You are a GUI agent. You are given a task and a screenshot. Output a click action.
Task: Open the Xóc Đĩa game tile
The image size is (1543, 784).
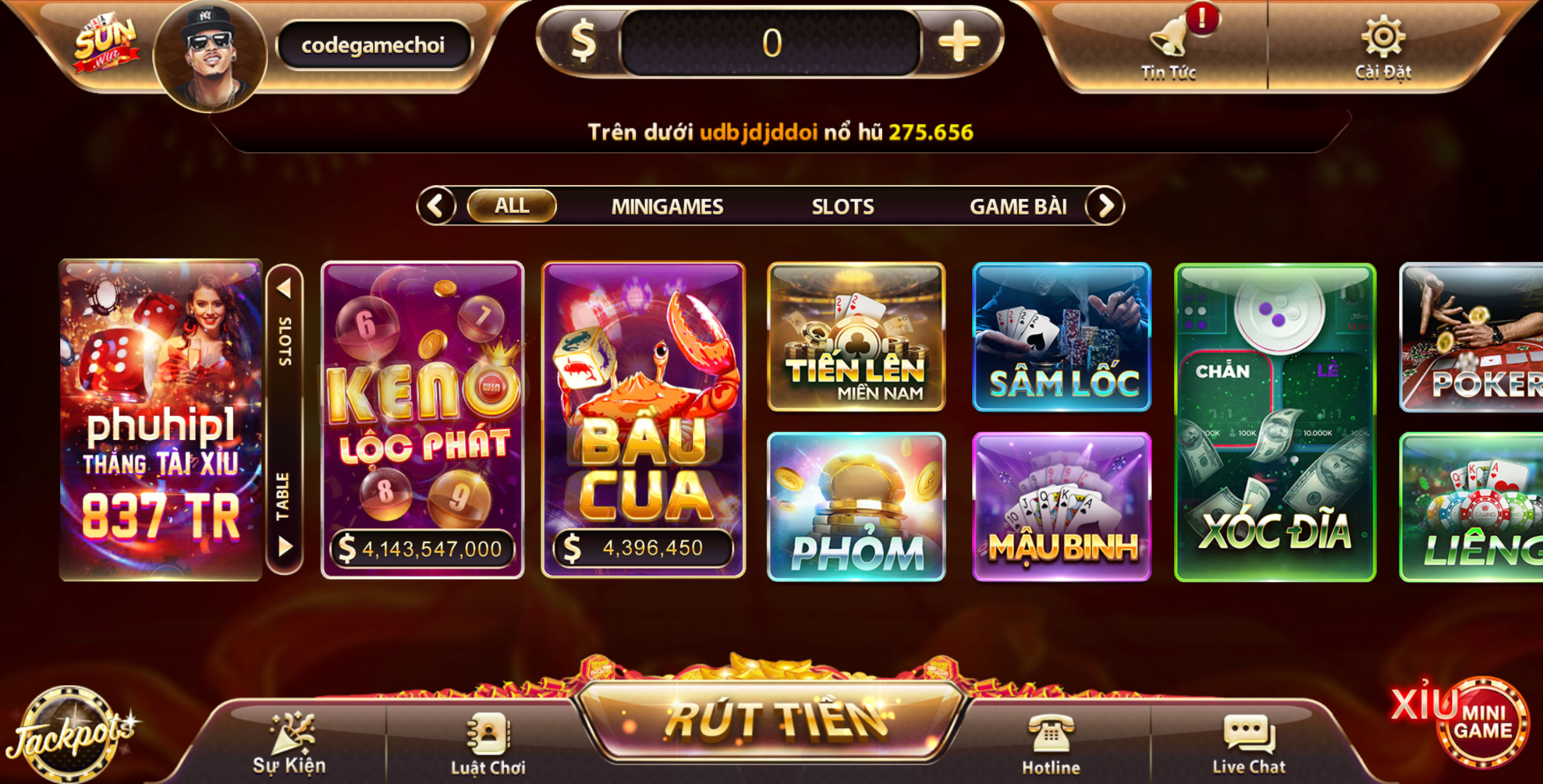1275,422
